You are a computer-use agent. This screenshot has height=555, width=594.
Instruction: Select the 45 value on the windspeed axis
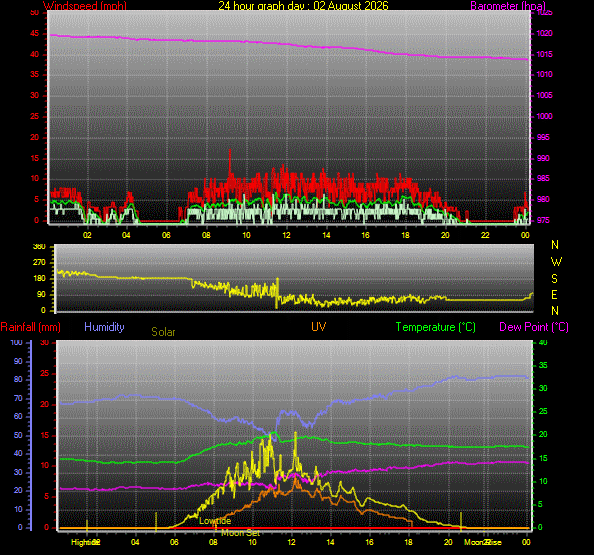(34, 34)
